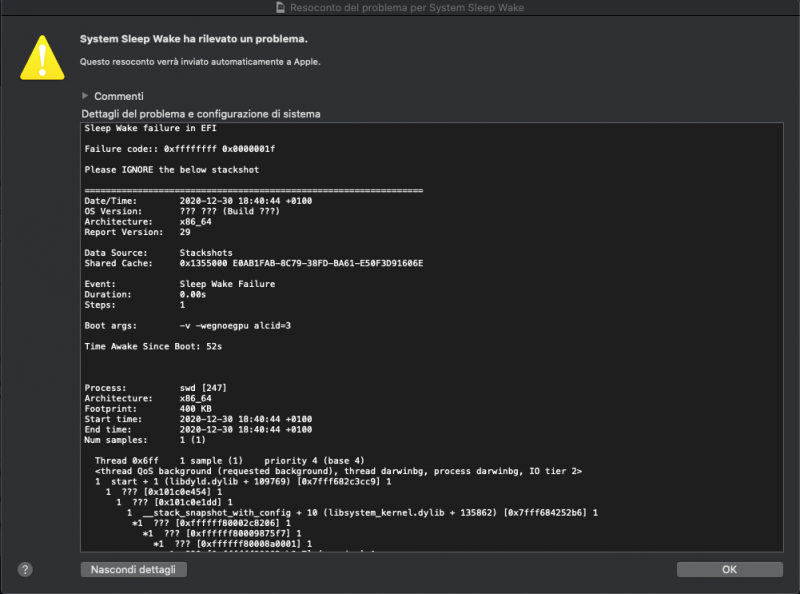This screenshot has width=800, height=594.
Task: Click the 'System Sleep Wake ha rilevato un problema' heading
Action: tap(194, 39)
